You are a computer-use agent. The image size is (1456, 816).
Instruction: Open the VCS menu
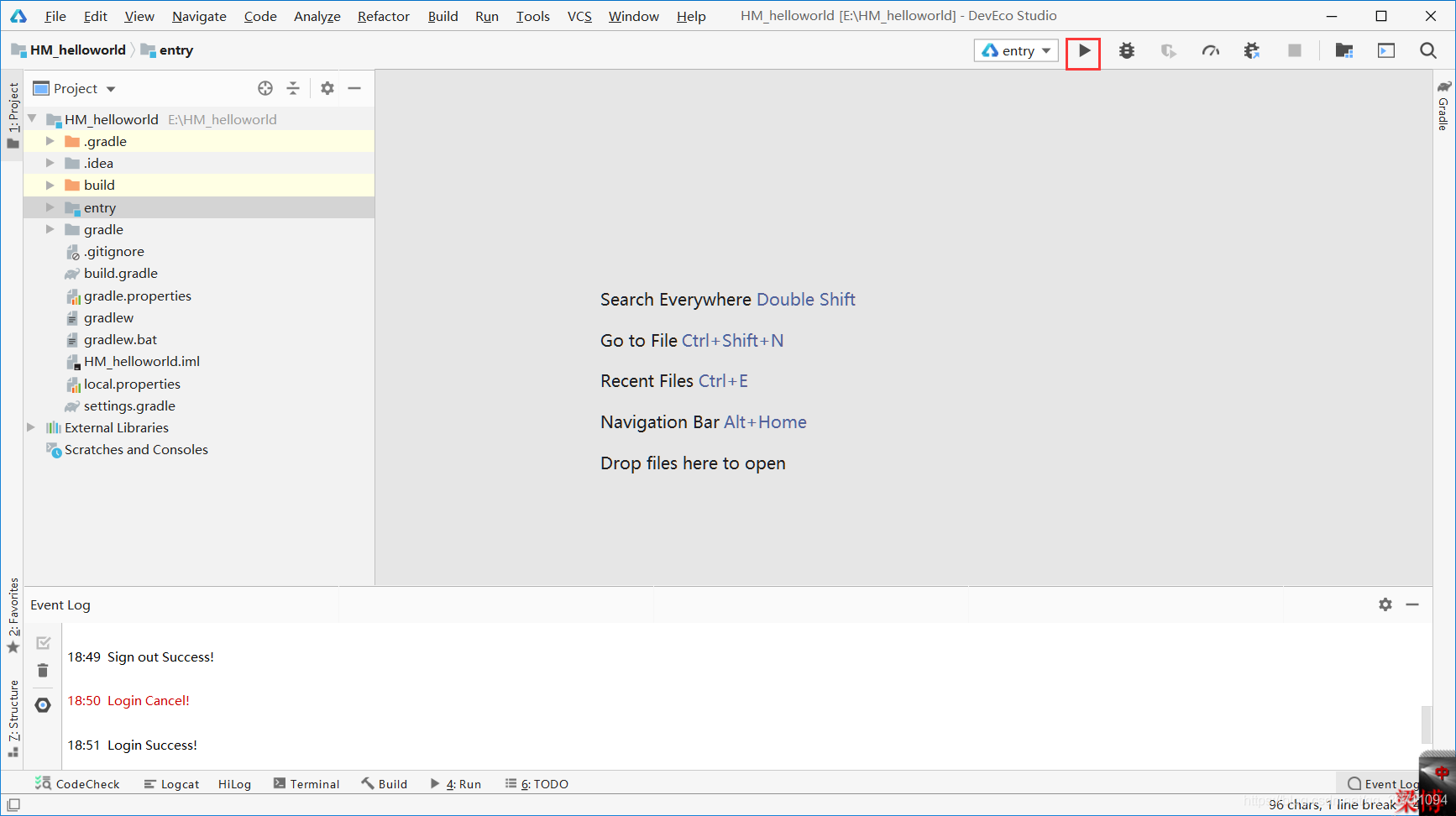pos(579,16)
